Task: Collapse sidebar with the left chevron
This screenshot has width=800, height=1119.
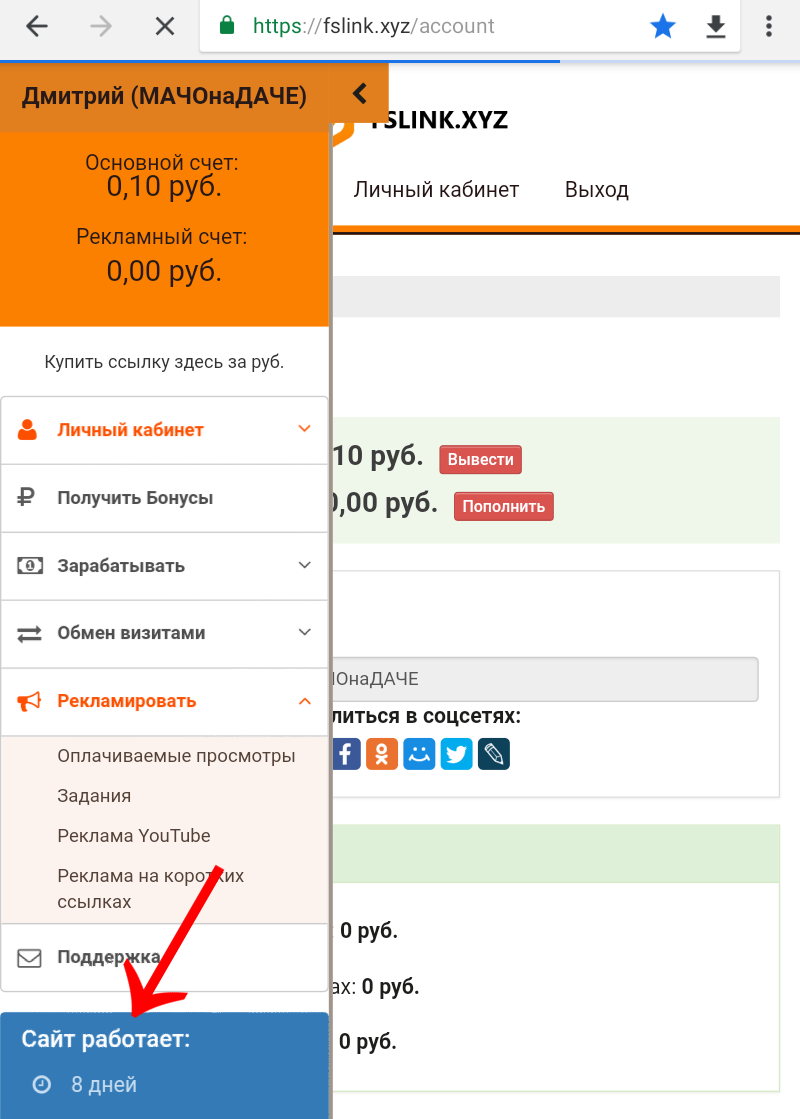Action: (360, 95)
